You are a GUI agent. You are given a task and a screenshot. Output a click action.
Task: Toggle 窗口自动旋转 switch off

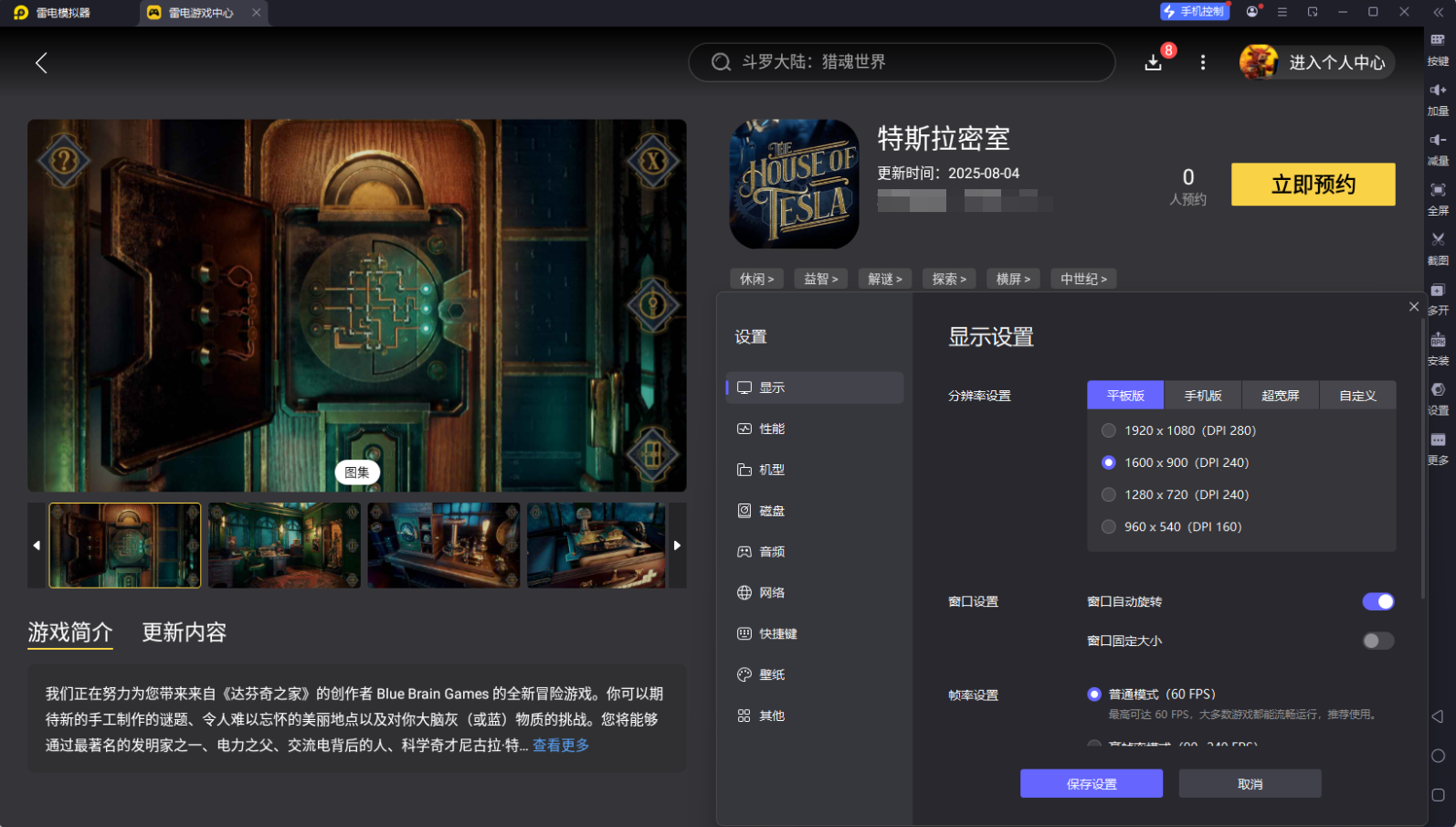pyautogui.click(x=1378, y=601)
